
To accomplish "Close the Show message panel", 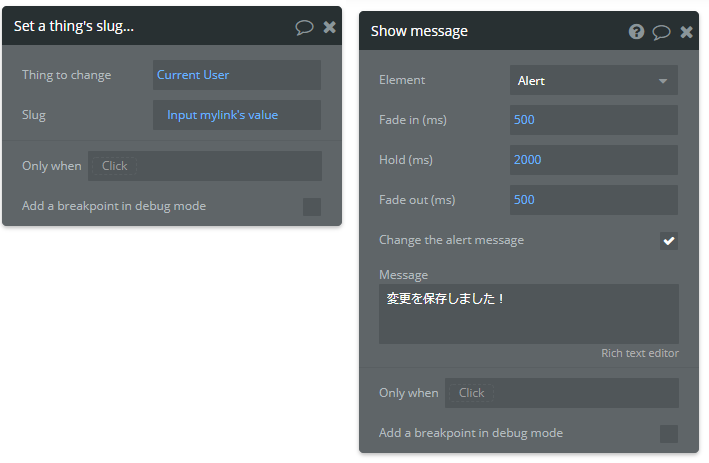I will click(686, 32).
